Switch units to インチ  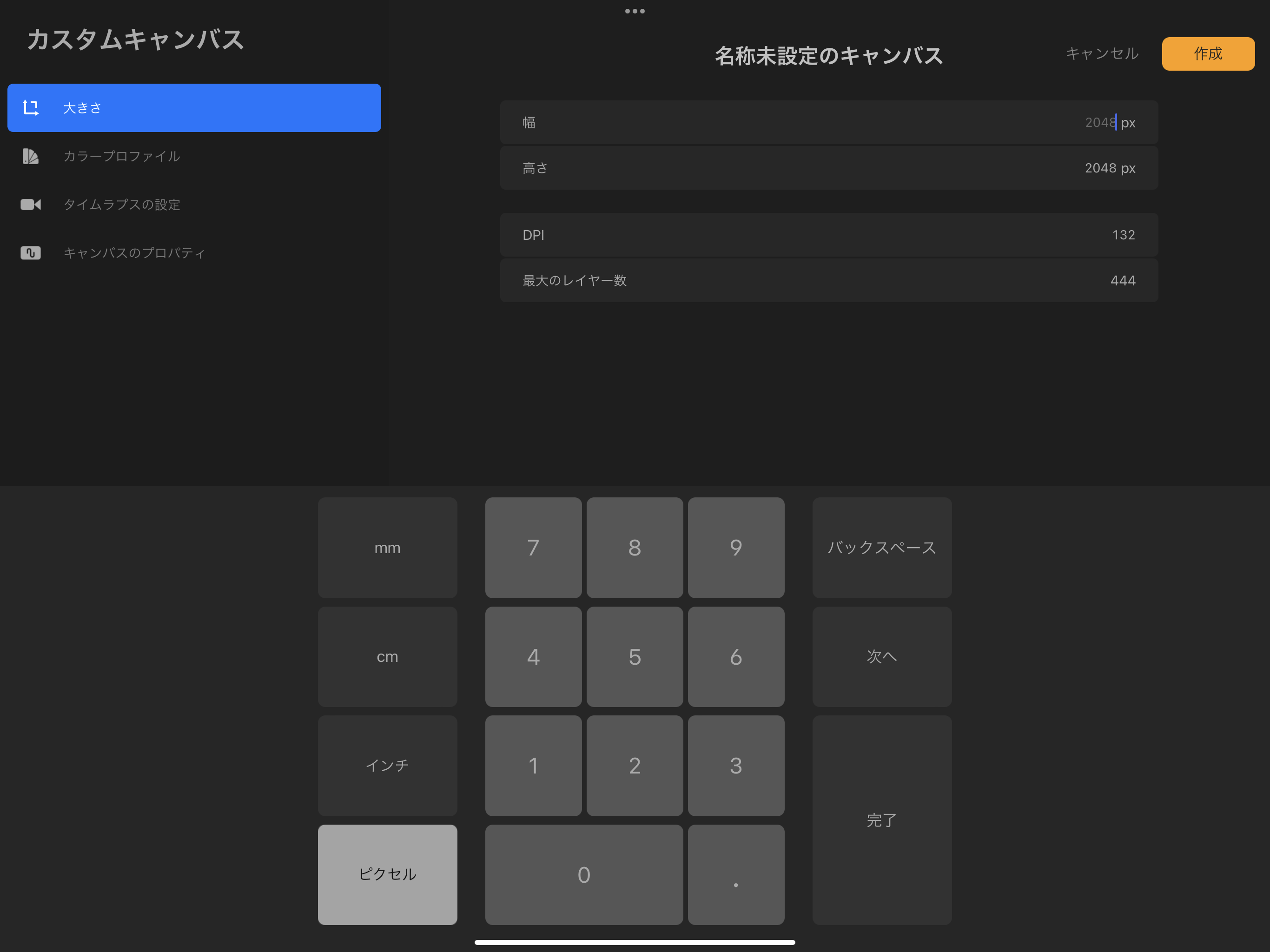tap(387, 765)
